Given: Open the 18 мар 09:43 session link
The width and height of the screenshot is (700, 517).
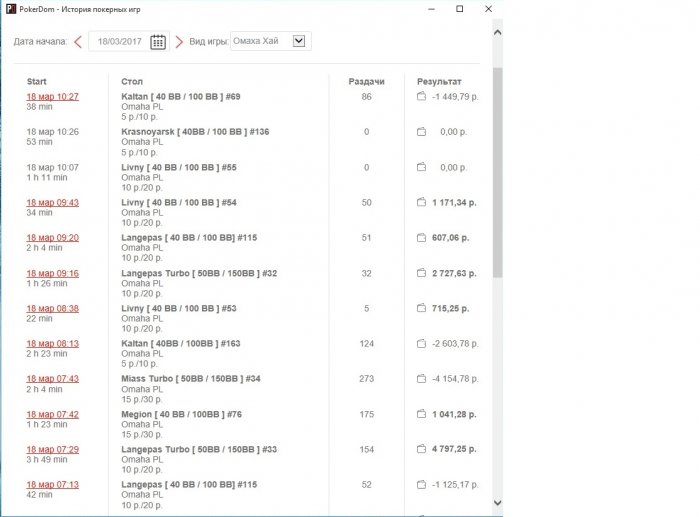Looking at the screenshot, I should (x=52, y=203).
